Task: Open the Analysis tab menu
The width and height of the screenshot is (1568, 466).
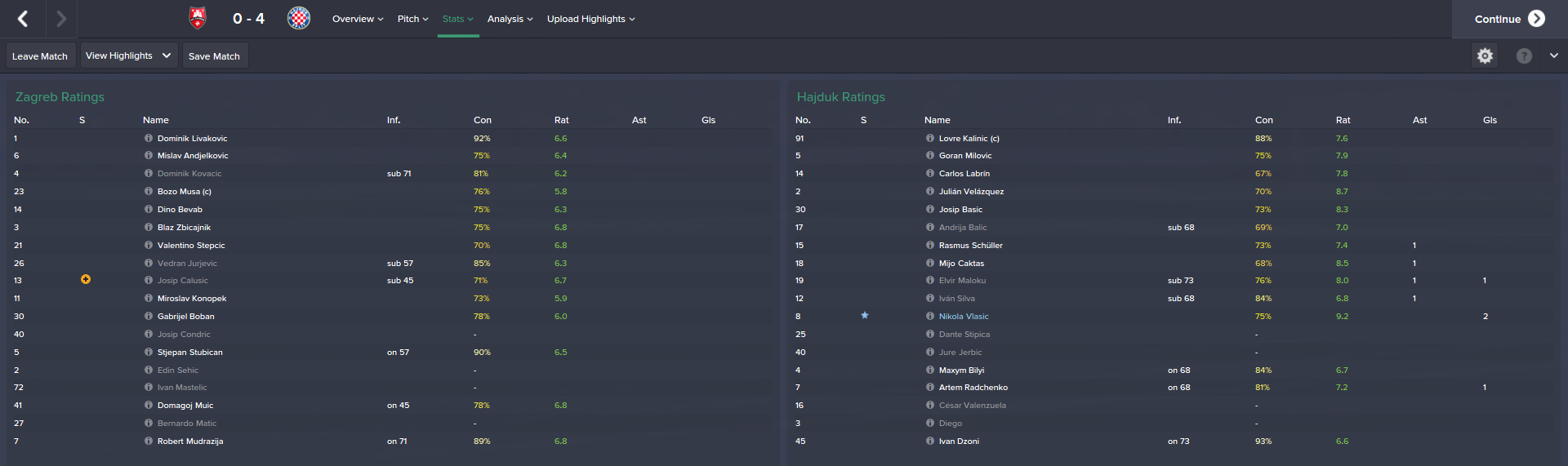Action: click(x=510, y=19)
